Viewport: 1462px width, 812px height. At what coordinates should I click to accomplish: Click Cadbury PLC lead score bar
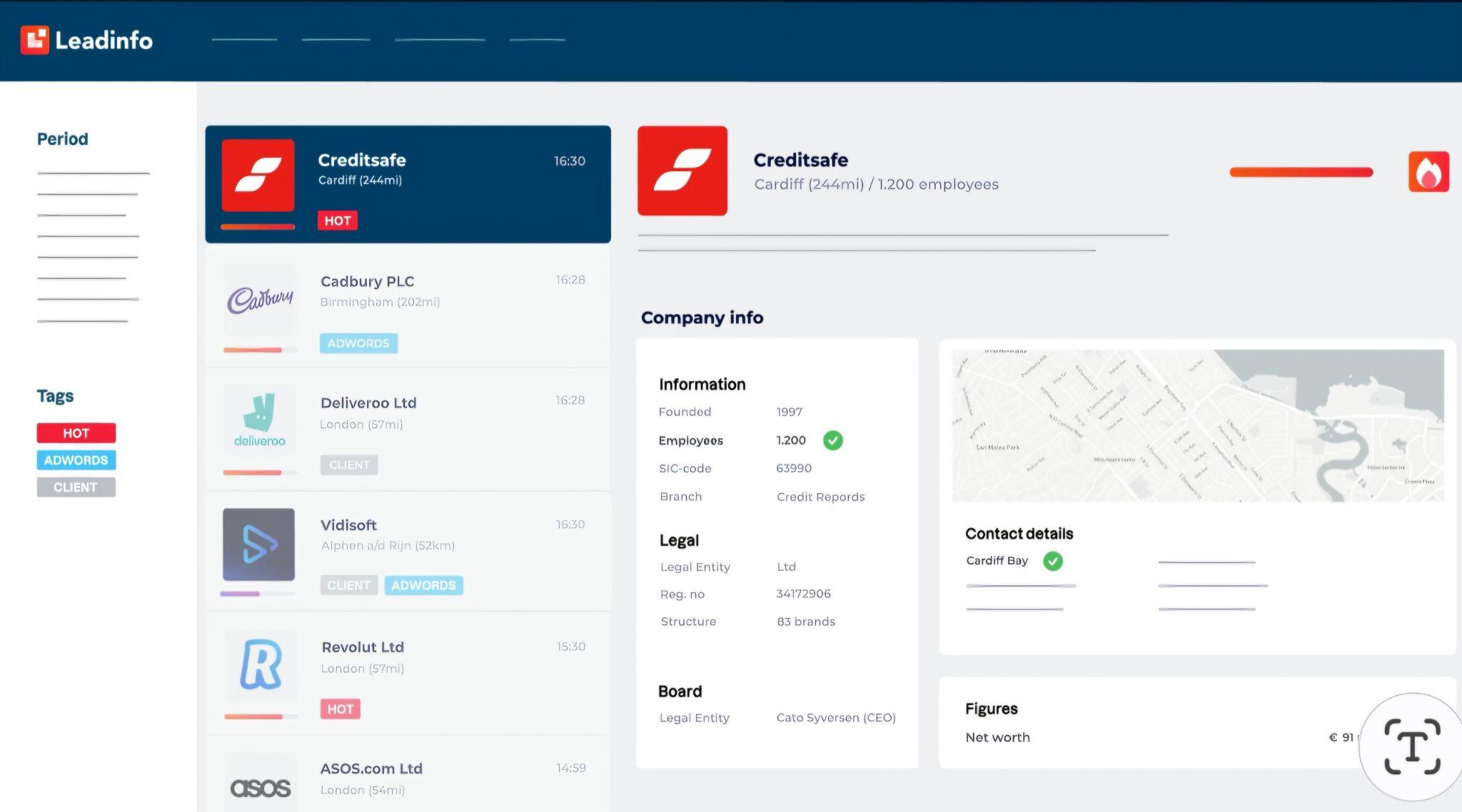pos(260,350)
